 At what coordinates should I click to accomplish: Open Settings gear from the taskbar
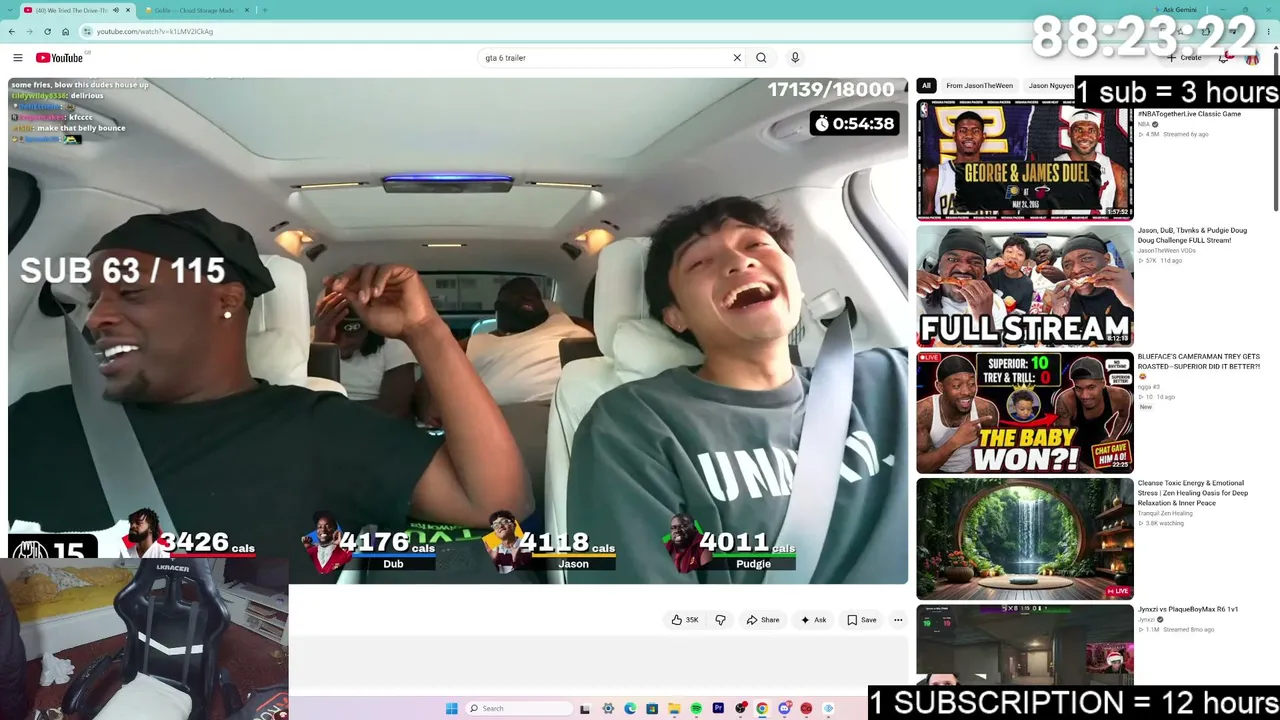[x=608, y=708]
